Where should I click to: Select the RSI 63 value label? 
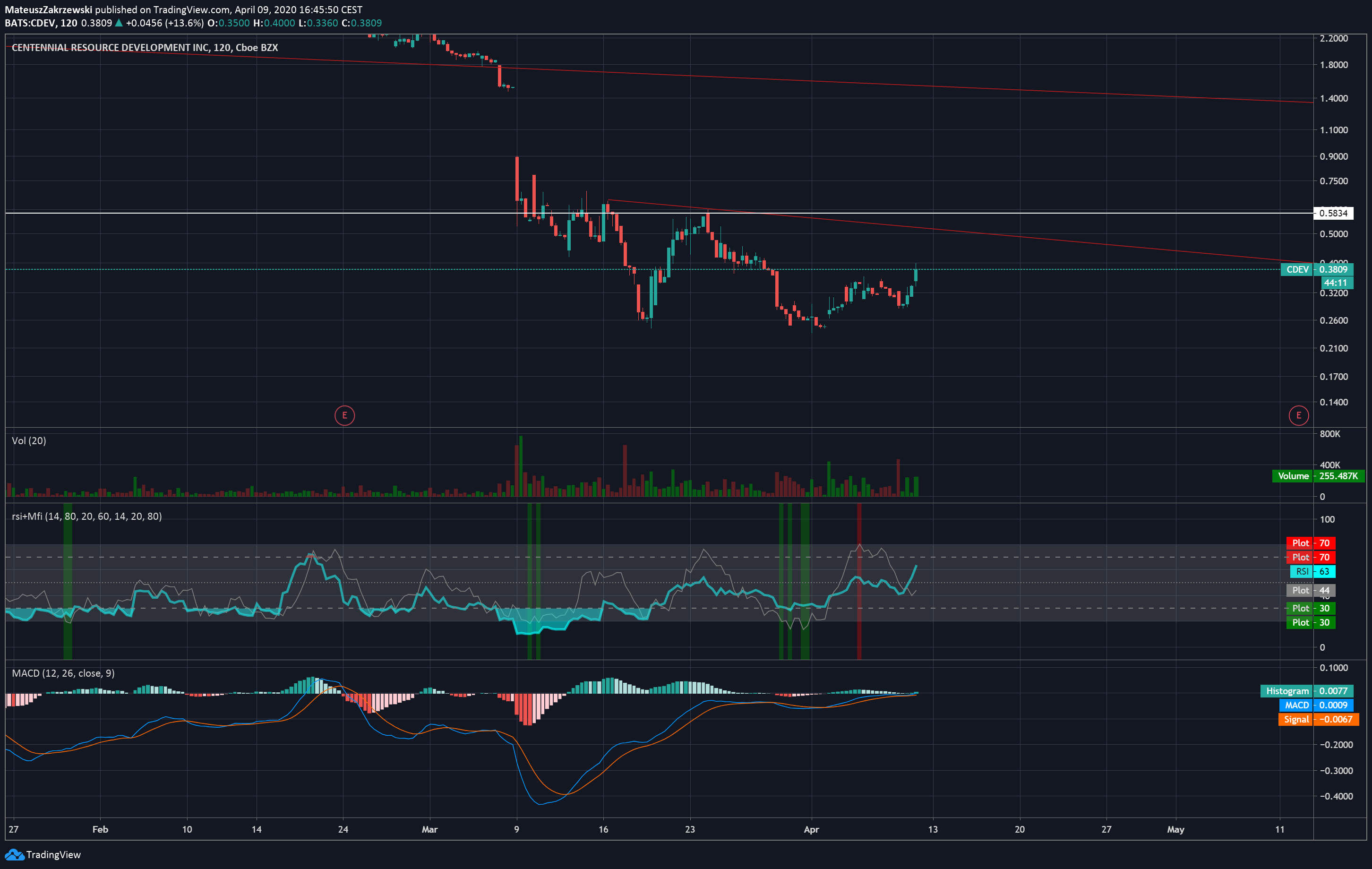[1312, 572]
